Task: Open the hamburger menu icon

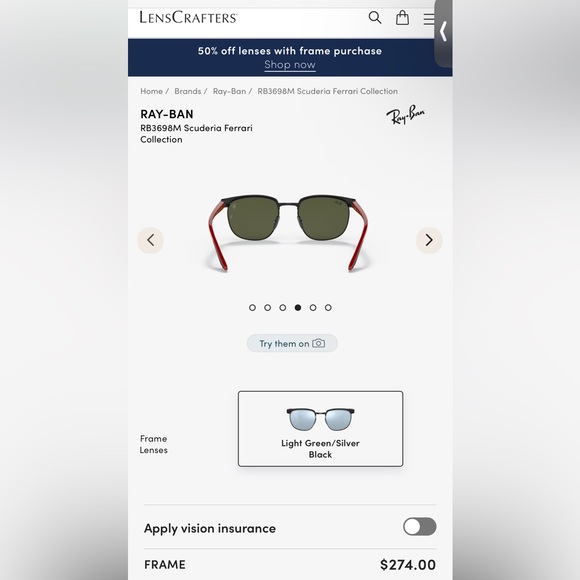Action: (x=429, y=19)
